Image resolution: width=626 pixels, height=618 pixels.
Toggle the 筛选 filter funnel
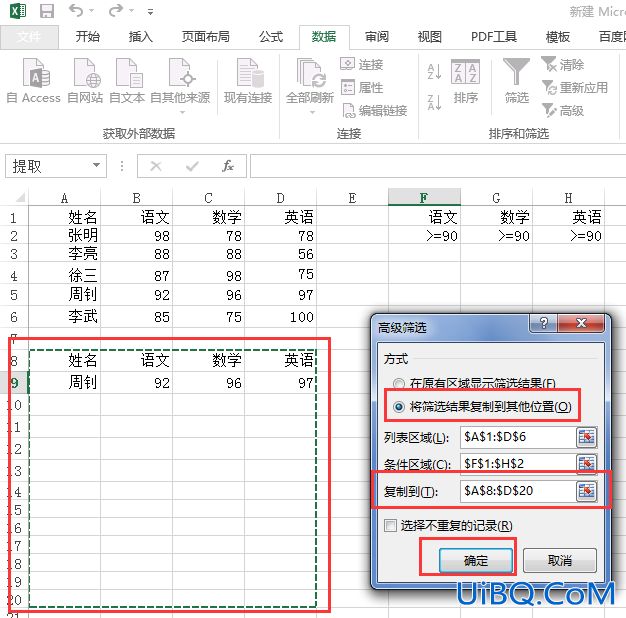(x=517, y=81)
